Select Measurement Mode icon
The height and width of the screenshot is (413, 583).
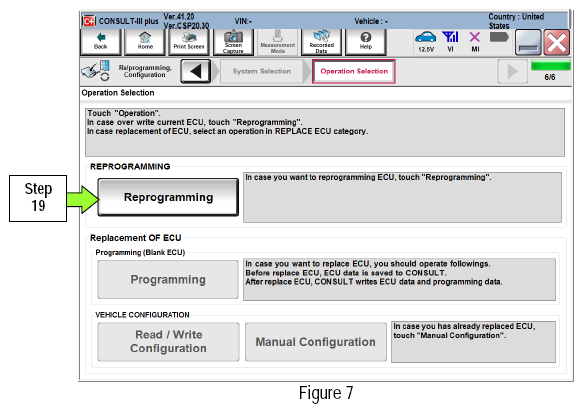tap(278, 42)
